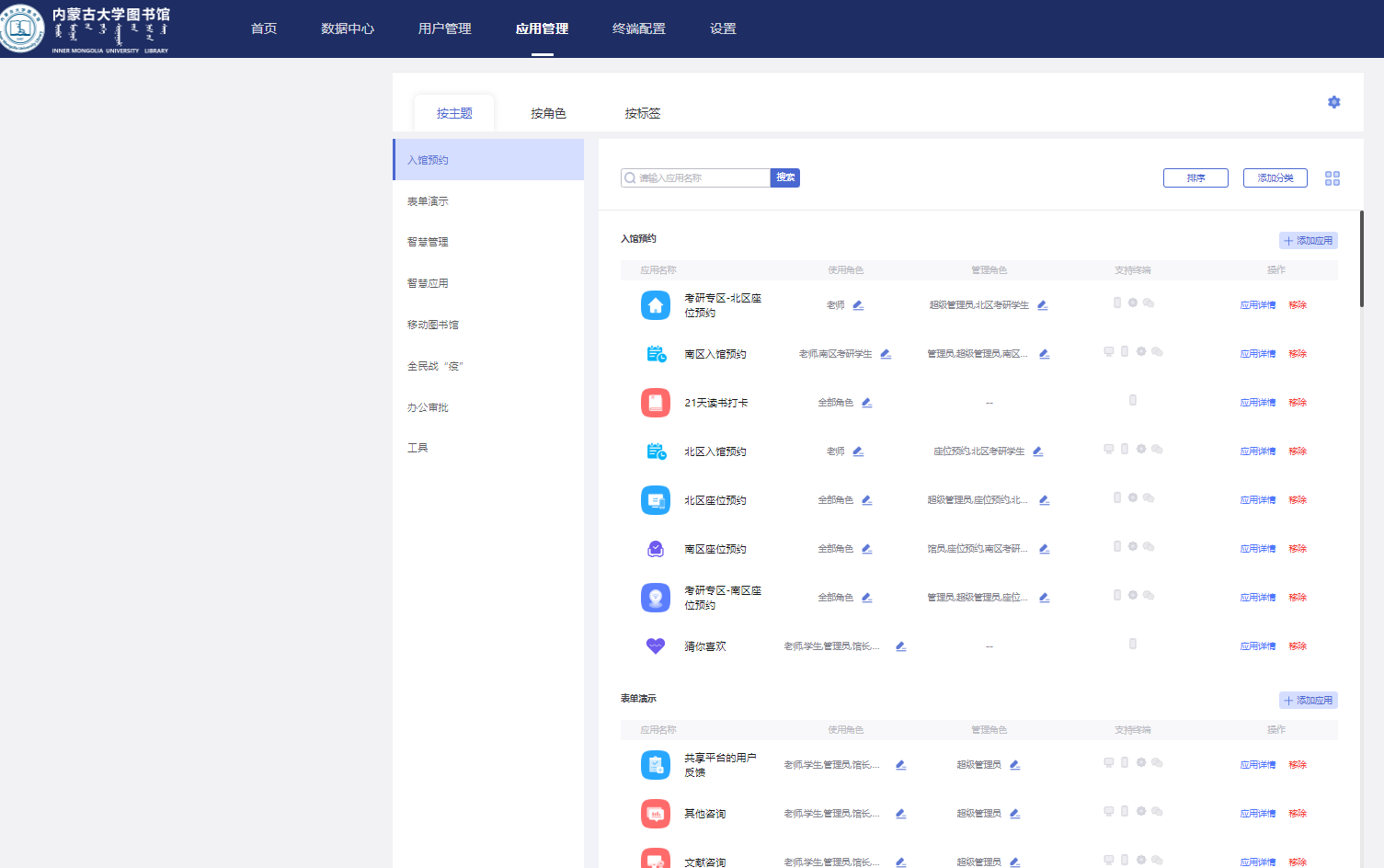
Task: Edit management role for 北区座位预约
Action: (x=1044, y=500)
